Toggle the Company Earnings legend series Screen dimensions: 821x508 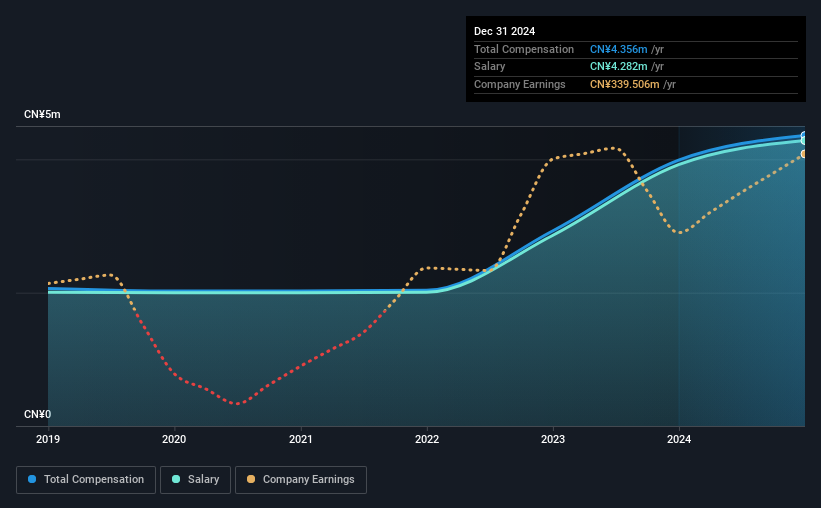pyautogui.click(x=301, y=480)
